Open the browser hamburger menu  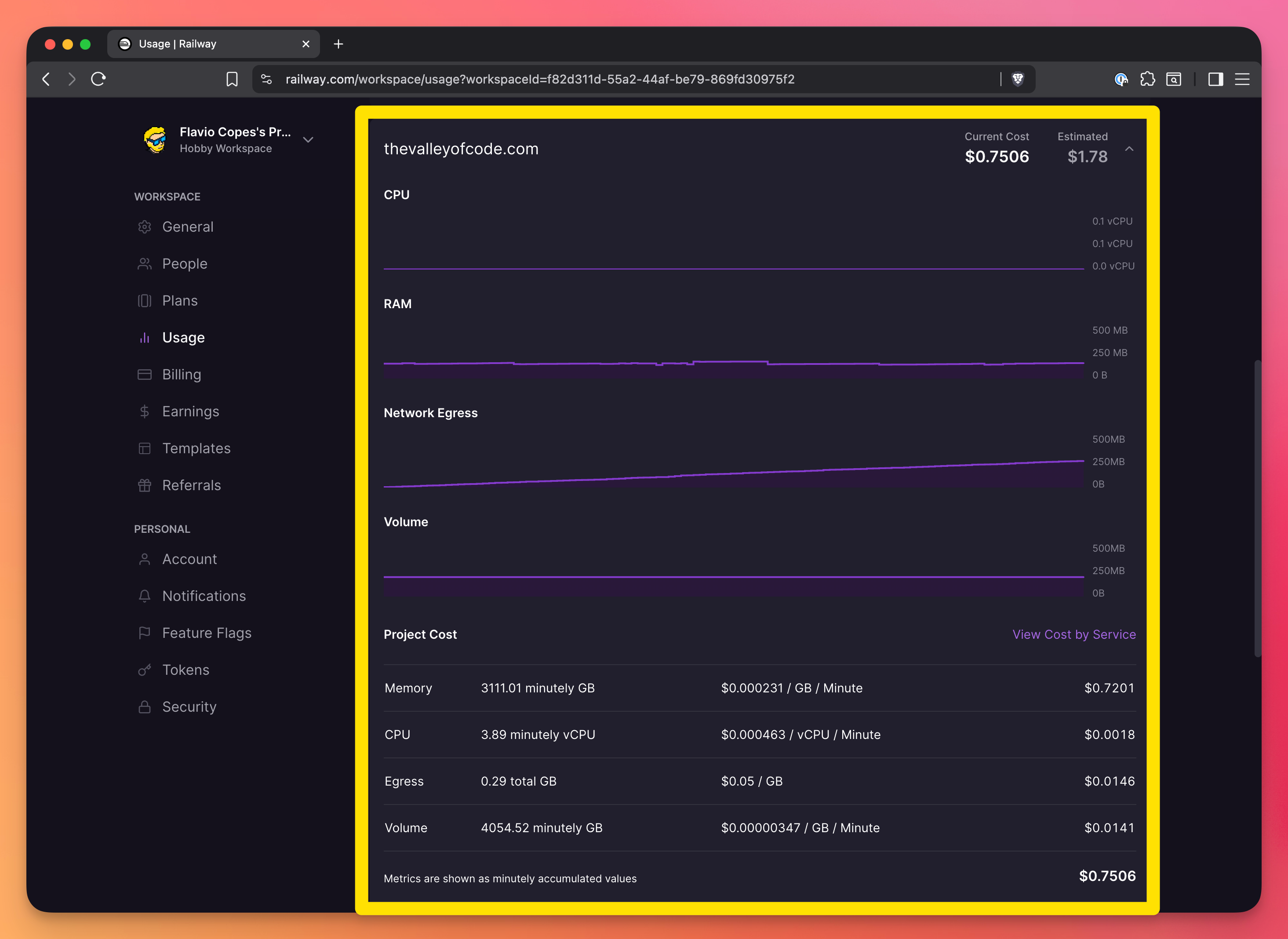pos(1242,79)
